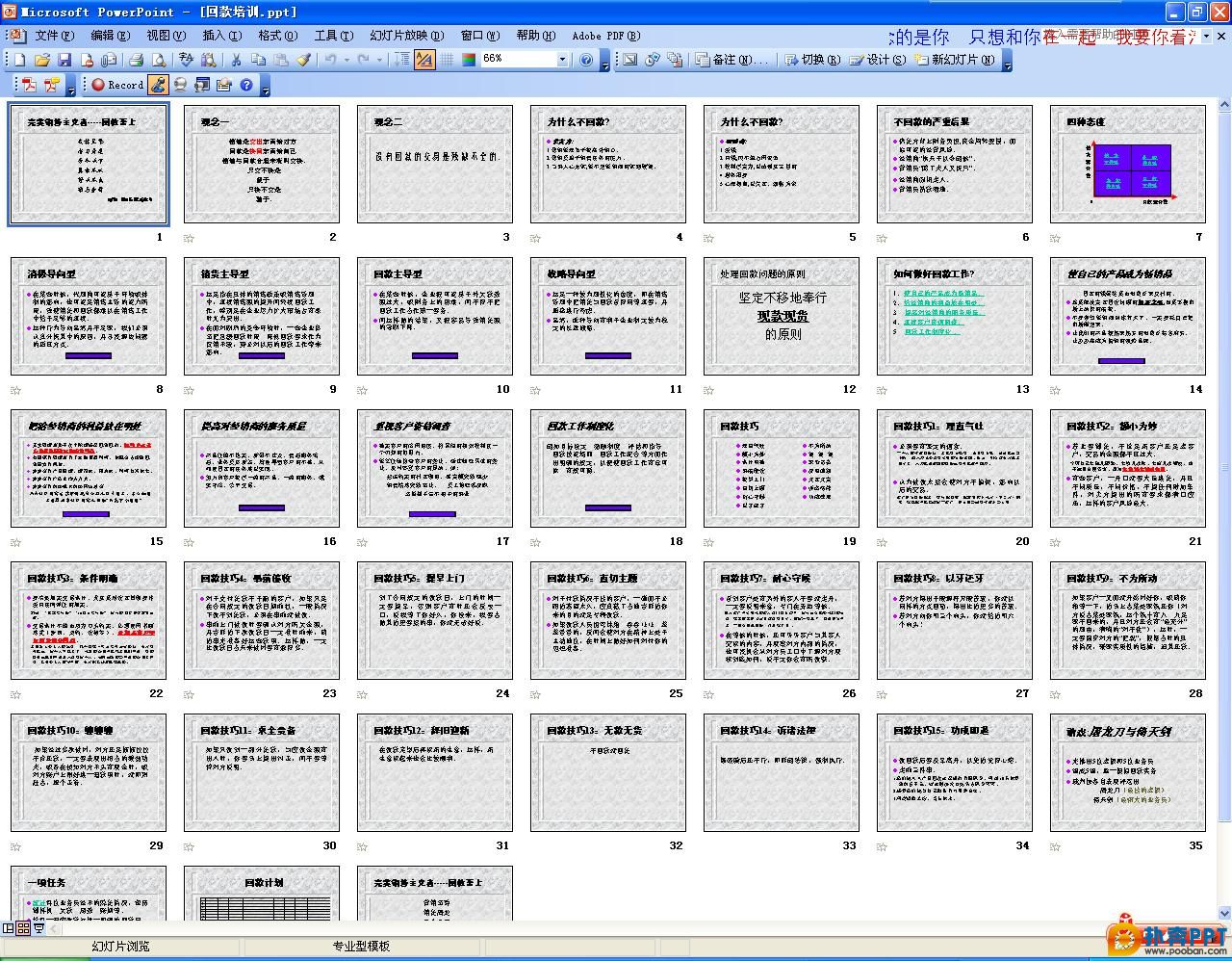Select slide 35 thumbnail
Viewport: 1232px width, 961px height.
click(1128, 772)
